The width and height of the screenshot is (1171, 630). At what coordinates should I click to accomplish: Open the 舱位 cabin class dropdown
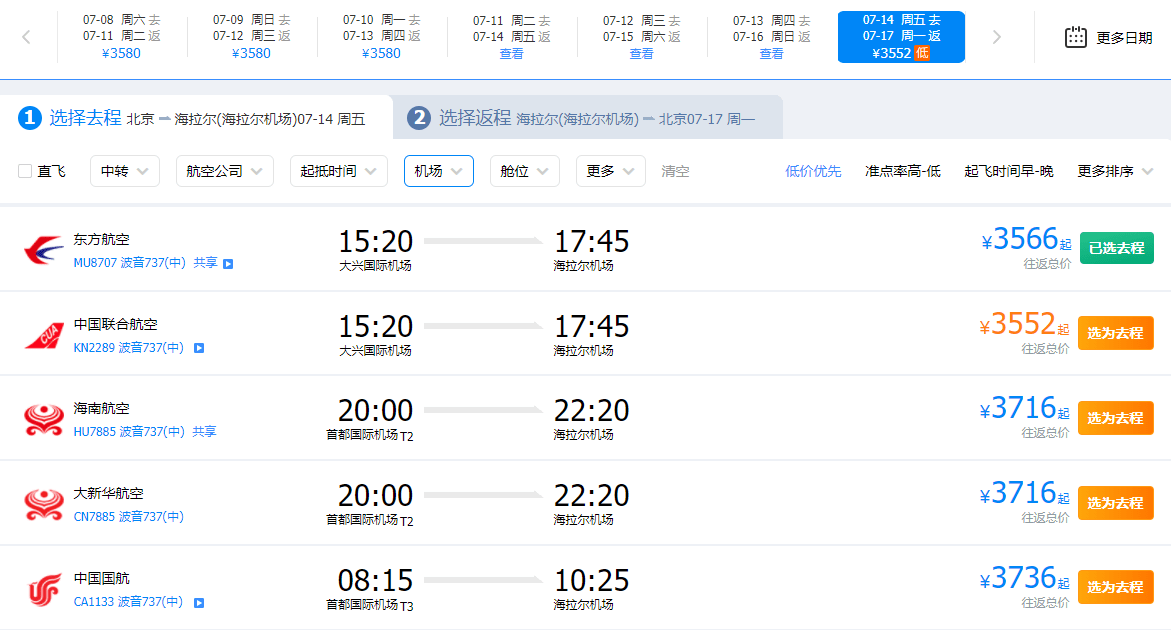coord(524,171)
